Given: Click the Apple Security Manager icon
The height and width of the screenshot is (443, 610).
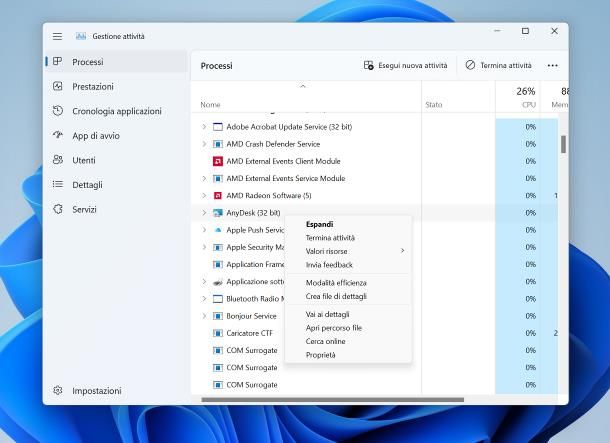Looking at the screenshot, I should pos(218,247).
